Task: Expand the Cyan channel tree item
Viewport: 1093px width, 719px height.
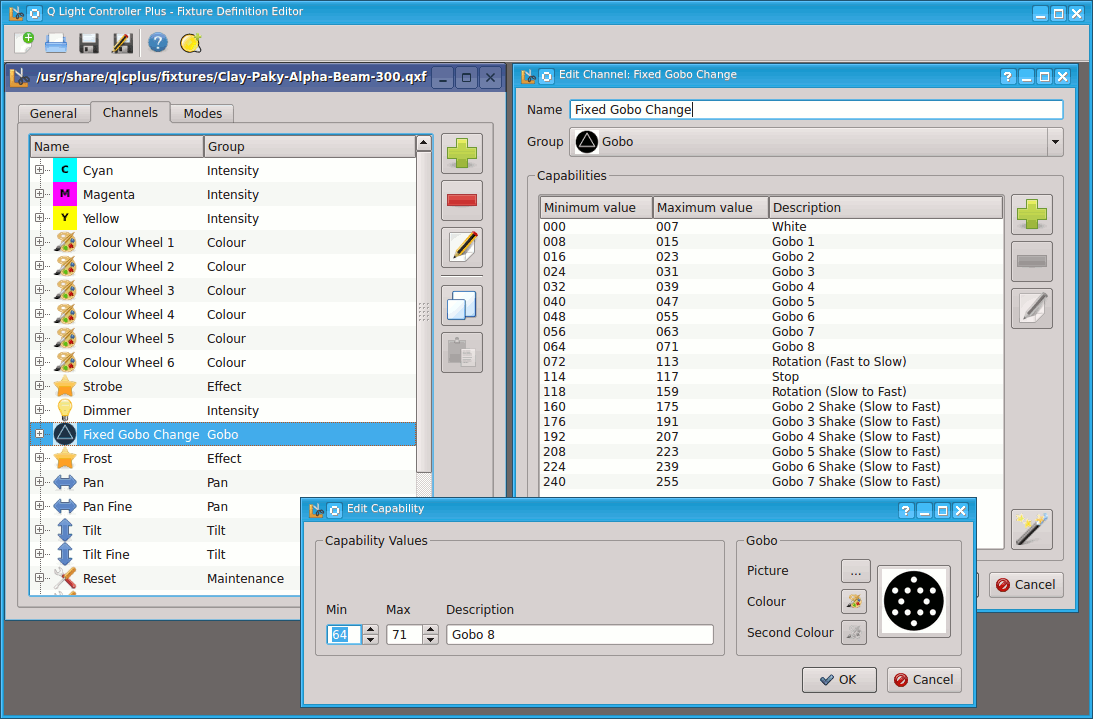Action: point(38,170)
